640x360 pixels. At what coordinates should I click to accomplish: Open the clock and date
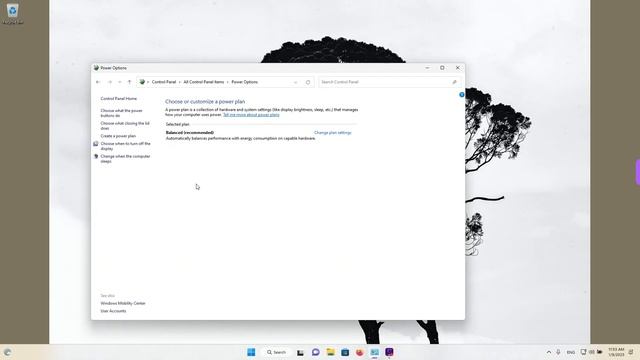click(616, 352)
